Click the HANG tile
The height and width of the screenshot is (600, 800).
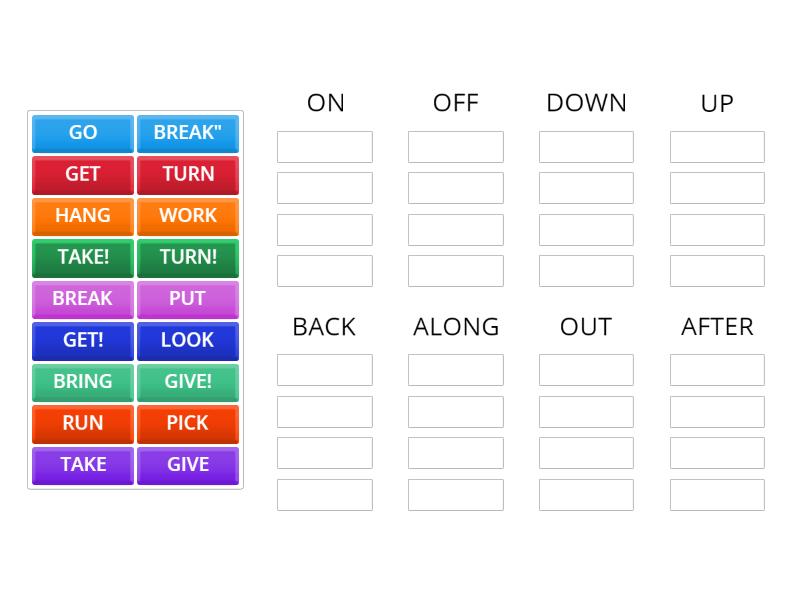click(82, 216)
